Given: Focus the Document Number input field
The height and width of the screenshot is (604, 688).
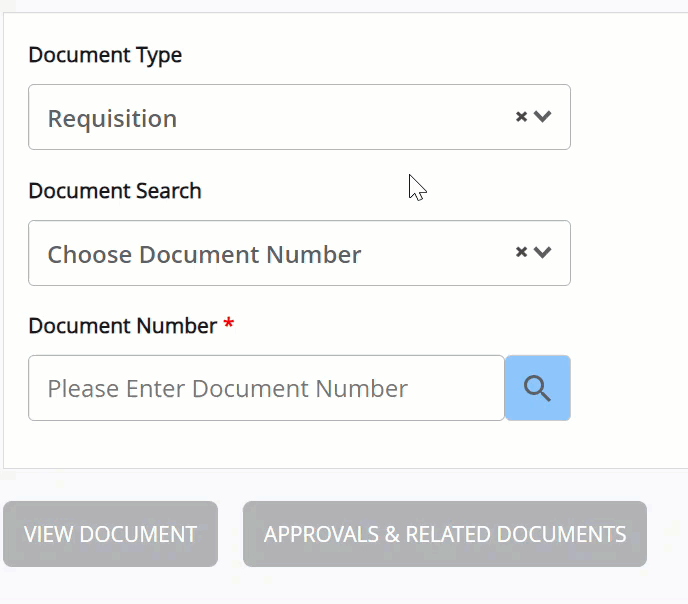Looking at the screenshot, I should click(266, 388).
